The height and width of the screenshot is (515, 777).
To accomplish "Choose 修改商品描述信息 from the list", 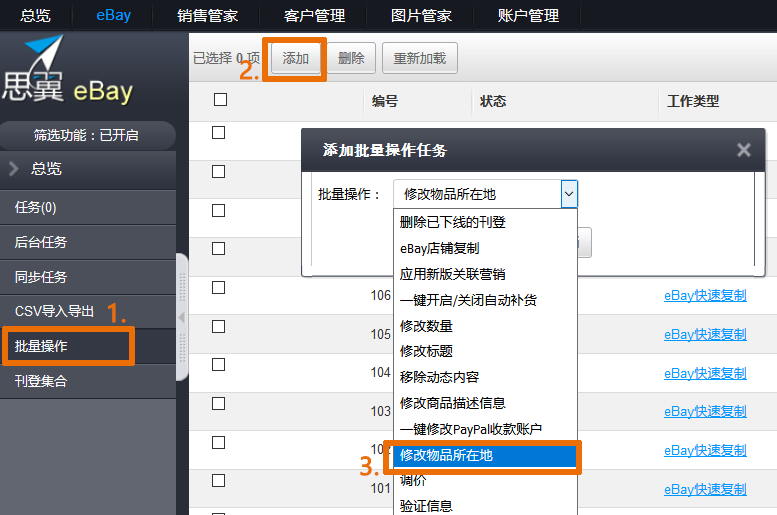I will click(485, 403).
